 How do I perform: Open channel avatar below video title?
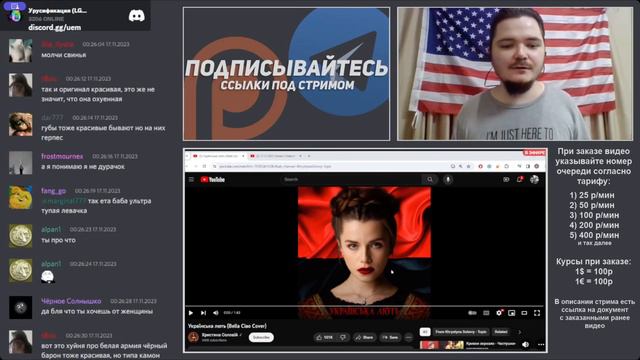(193, 337)
